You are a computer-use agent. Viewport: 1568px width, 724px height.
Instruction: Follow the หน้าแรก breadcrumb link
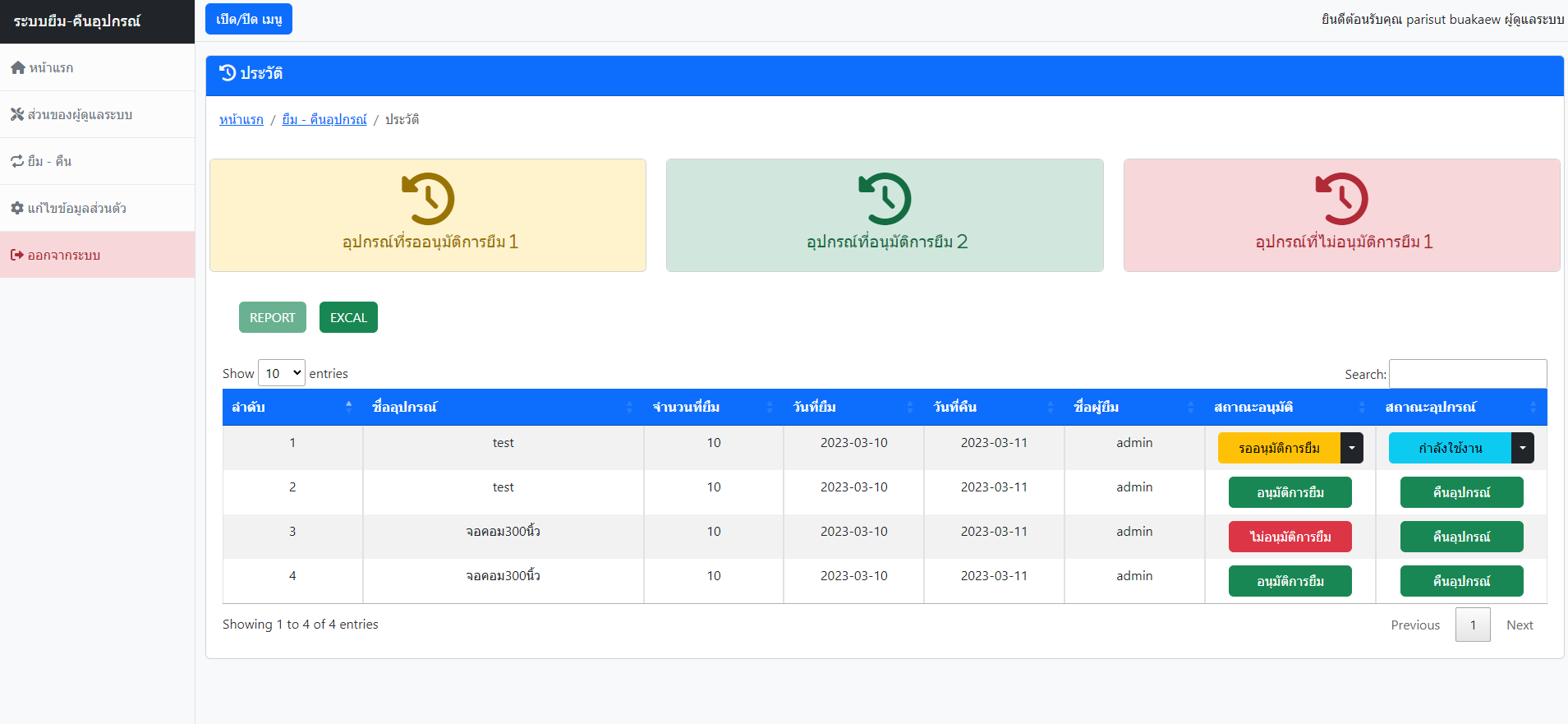click(x=241, y=119)
